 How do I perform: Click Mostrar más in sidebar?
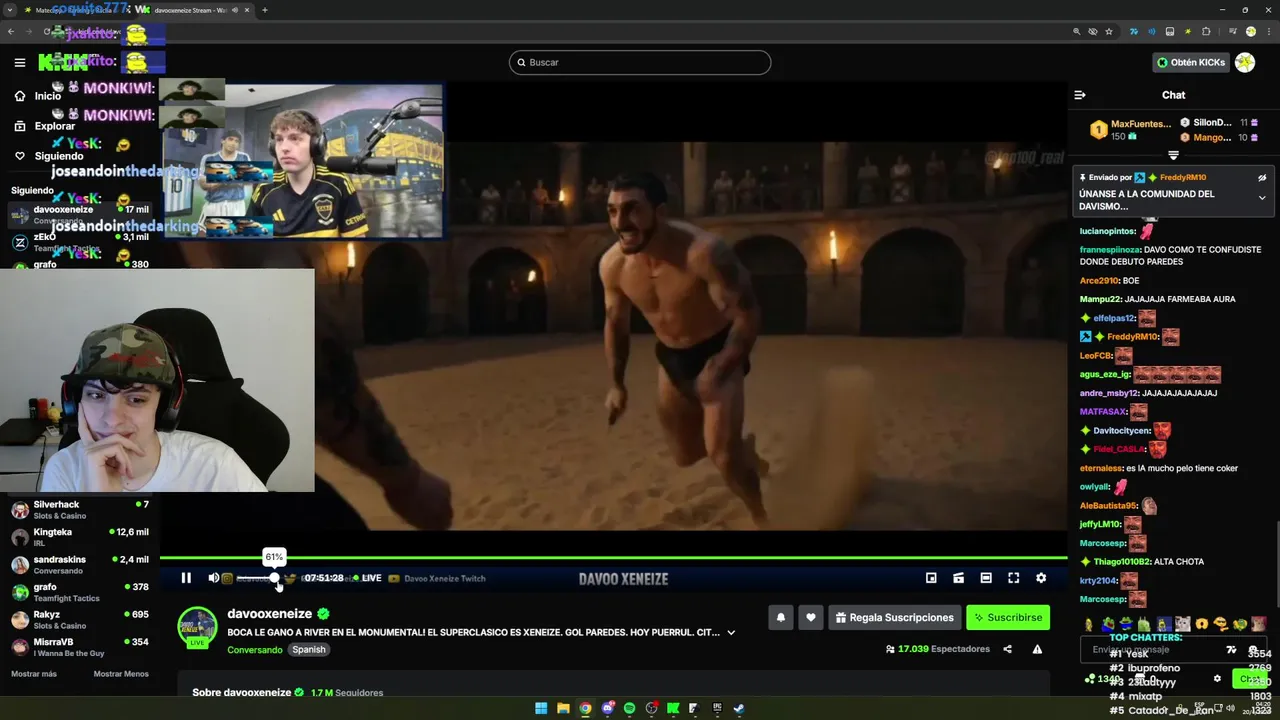tap(34, 674)
